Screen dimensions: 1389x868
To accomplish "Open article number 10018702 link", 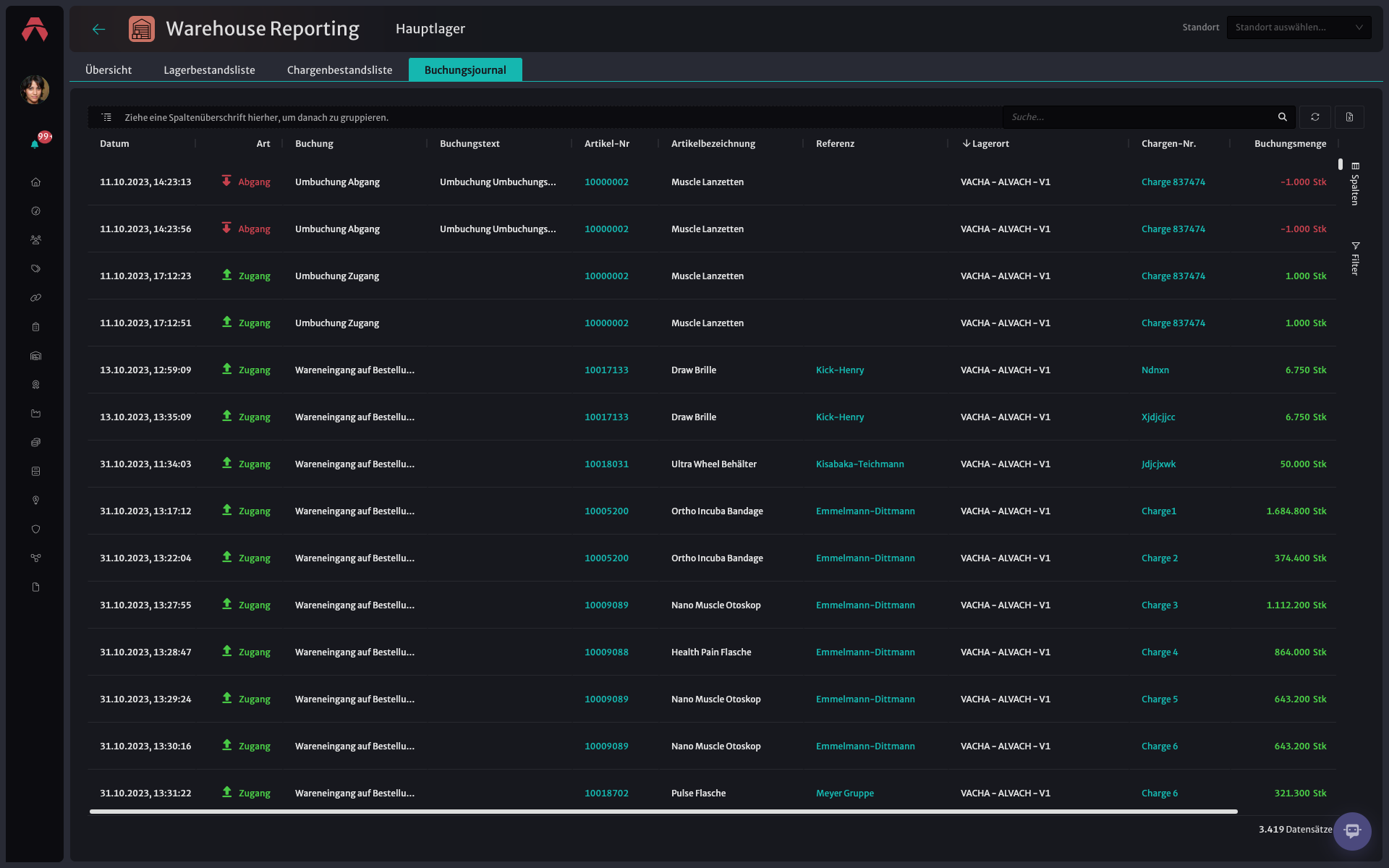I will click(606, 793).
